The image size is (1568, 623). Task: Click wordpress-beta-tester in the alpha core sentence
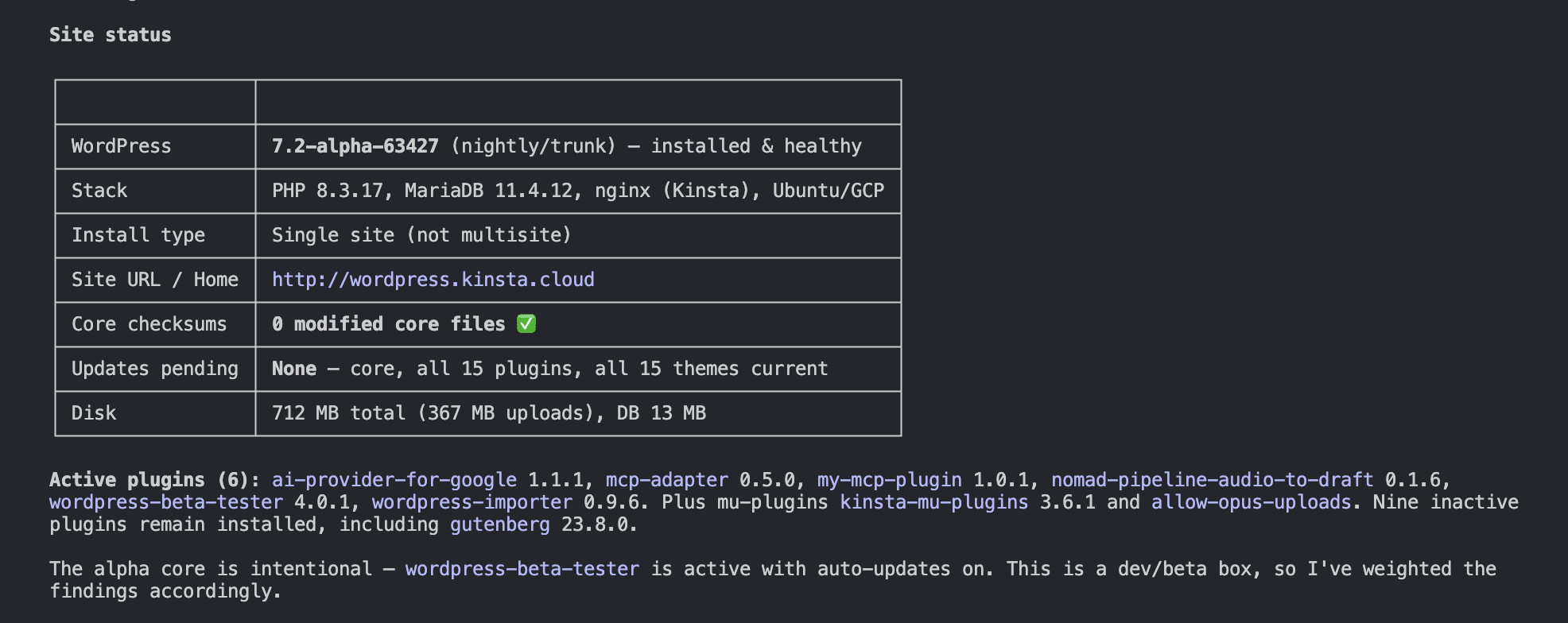click(522, 569)
